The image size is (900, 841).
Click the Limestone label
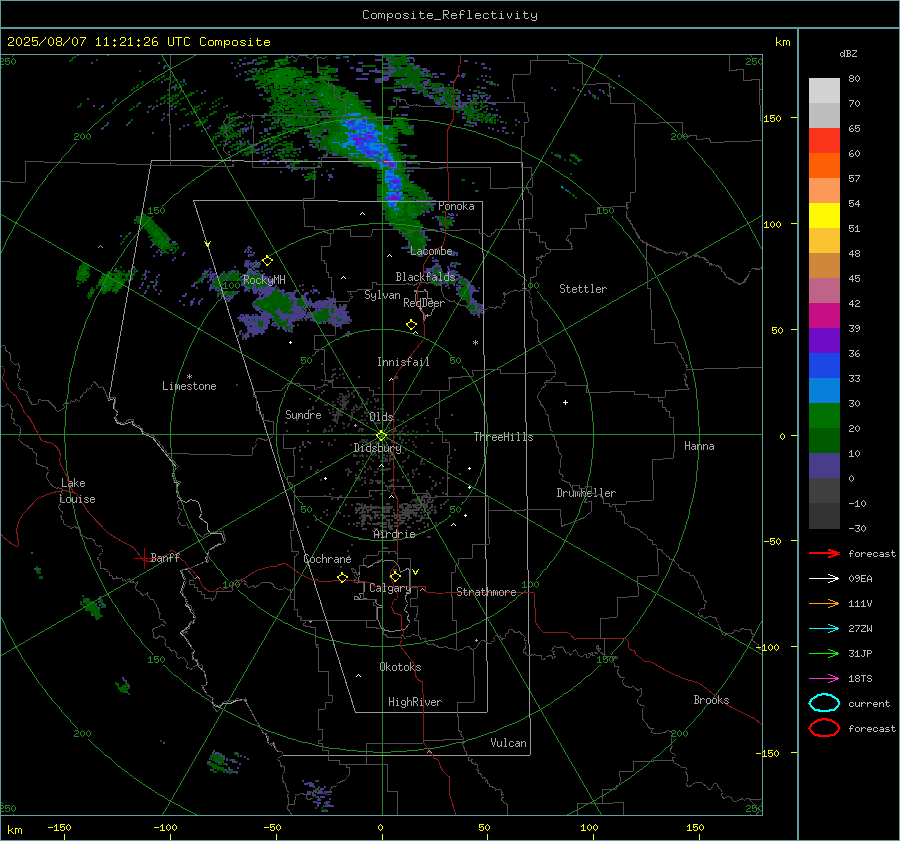point(189,386)
